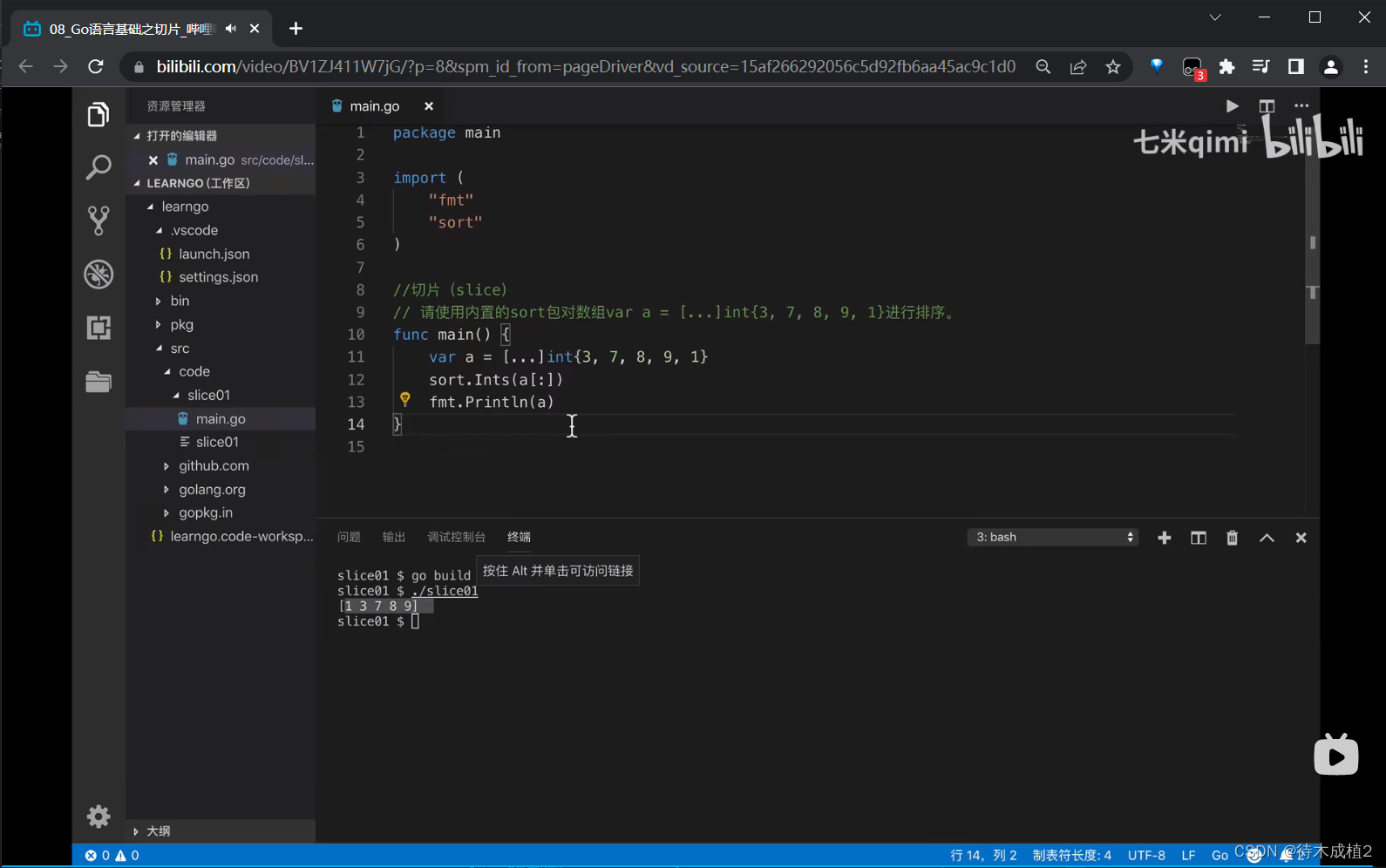Select terminal from 3: bash dropdown
This screenshot has width=1386, height=868.
tap(1053, 537)
